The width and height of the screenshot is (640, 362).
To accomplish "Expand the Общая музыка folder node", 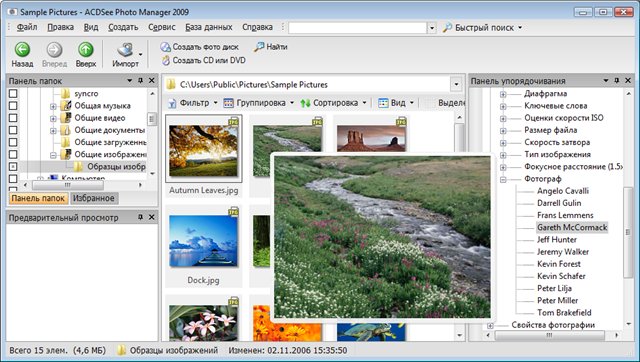I will tap(53, 107).
